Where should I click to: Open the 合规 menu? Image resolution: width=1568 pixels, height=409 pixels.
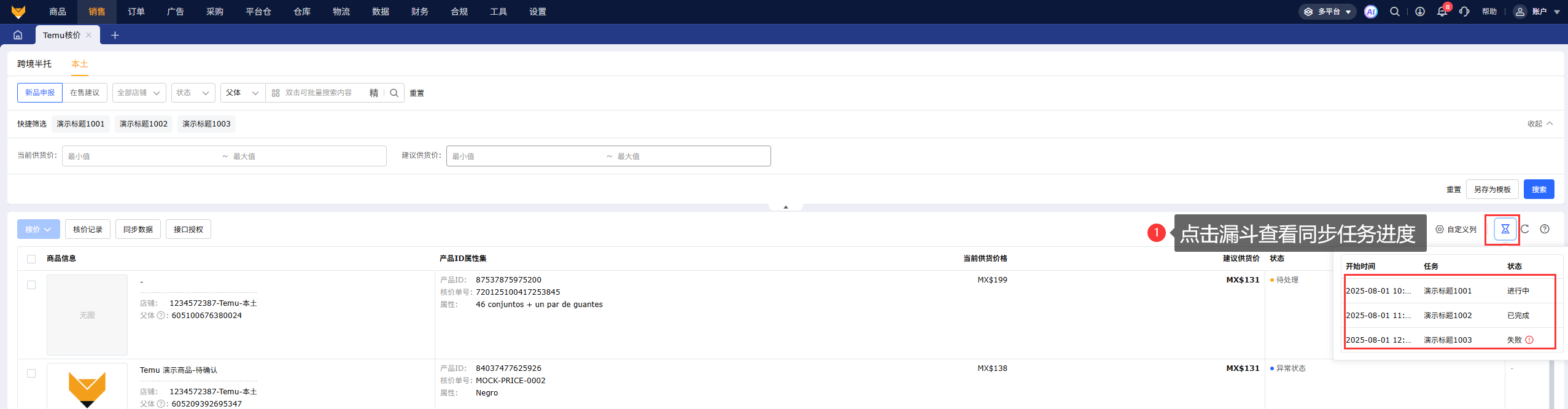459,12
